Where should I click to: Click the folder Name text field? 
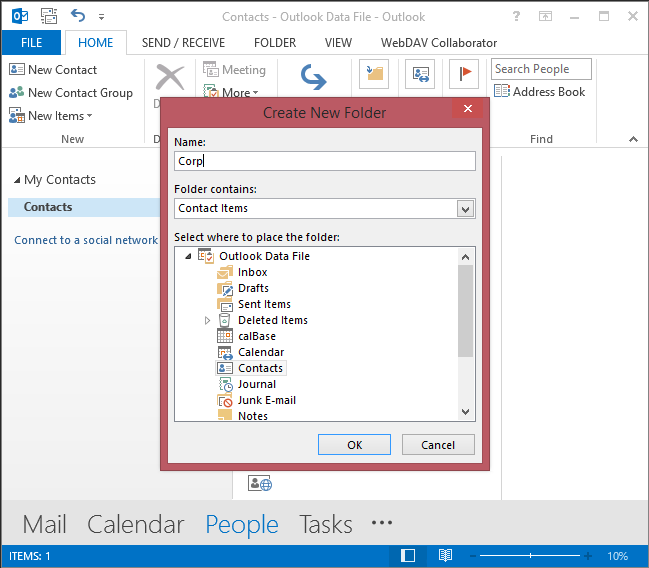pyautogui.click(x=325, y=161)
